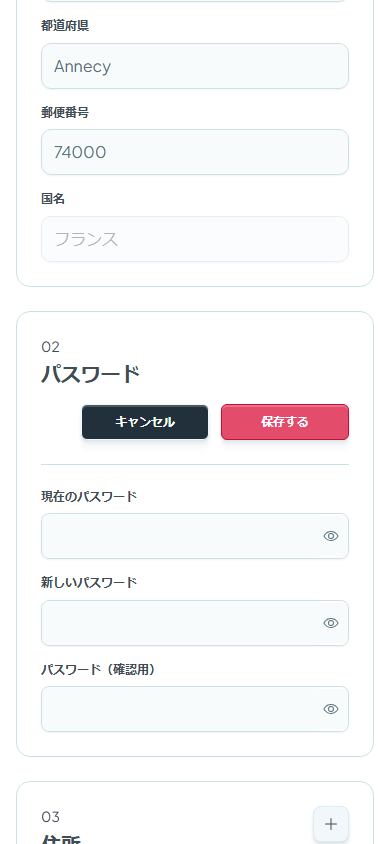This screenshot has width=390, height=844.
Task: Click the パスワード section heading
Action: click(91, 374)
